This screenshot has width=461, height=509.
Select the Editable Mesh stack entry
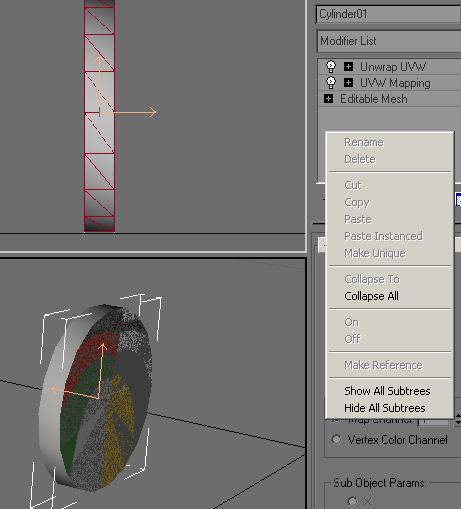click(374, 99)
